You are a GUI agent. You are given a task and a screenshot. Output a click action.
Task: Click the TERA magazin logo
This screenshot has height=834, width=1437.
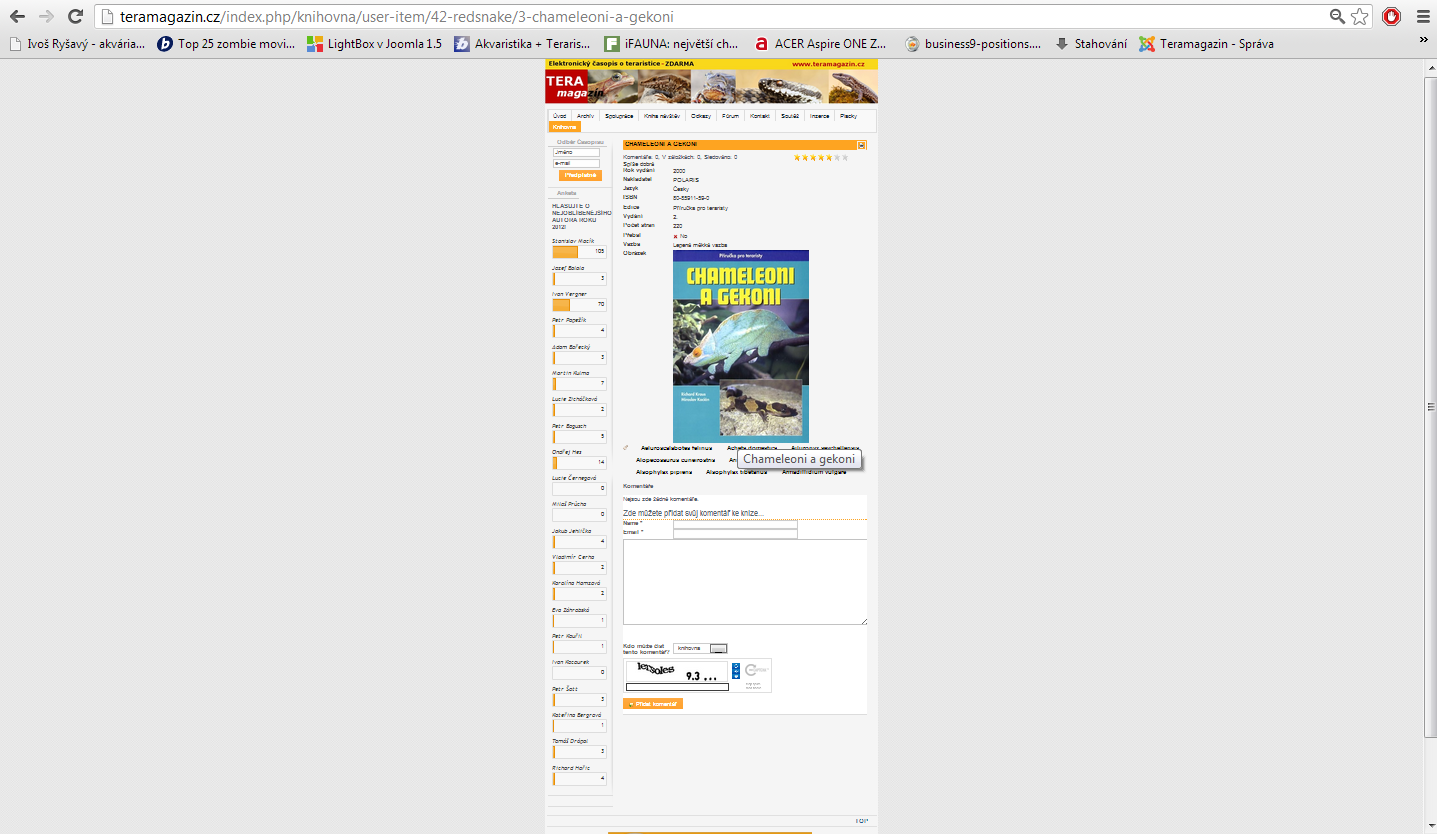tap(575, 87)
